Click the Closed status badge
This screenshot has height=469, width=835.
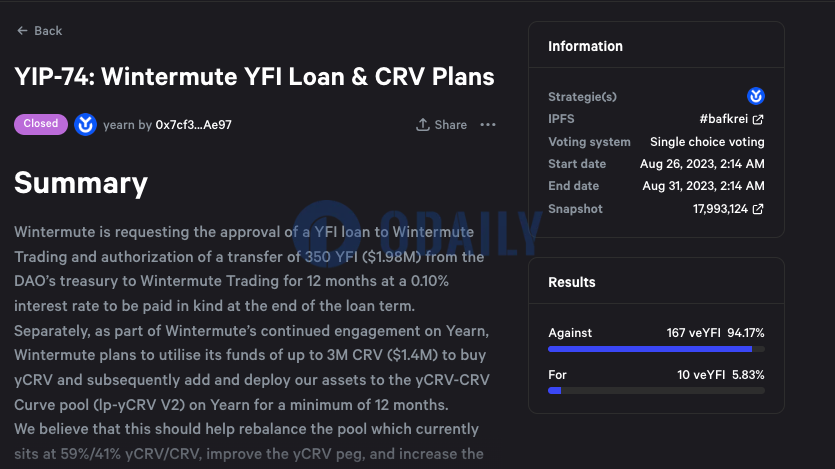tap(41, 124)
